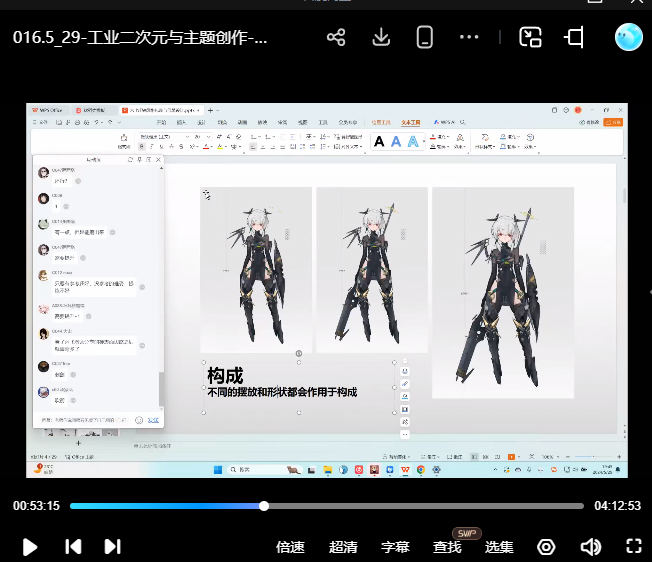
Task: Click the picture-in-picture mini window icon
Action: click(530, 38)
